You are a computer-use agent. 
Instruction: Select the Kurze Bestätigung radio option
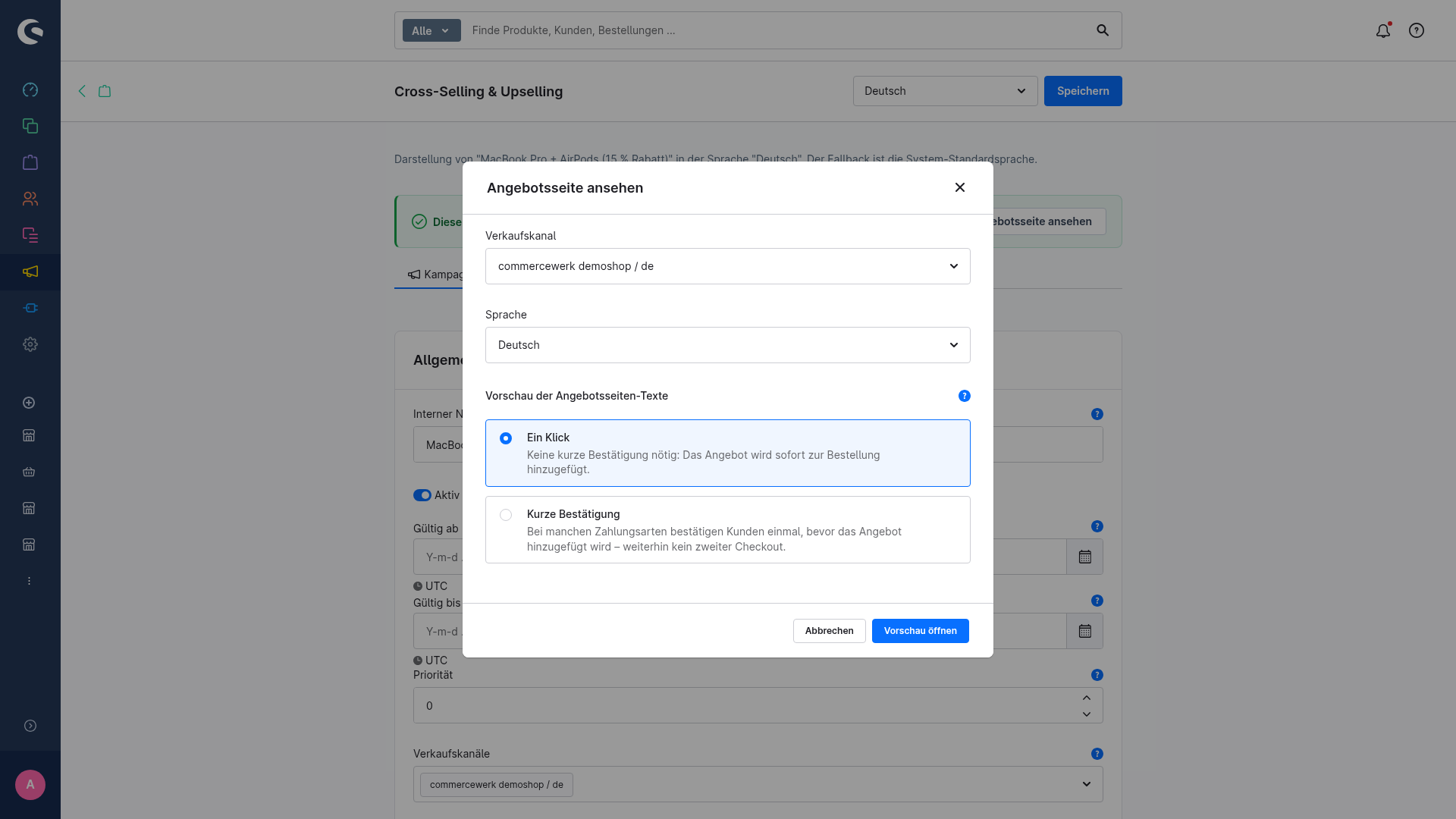506,515
